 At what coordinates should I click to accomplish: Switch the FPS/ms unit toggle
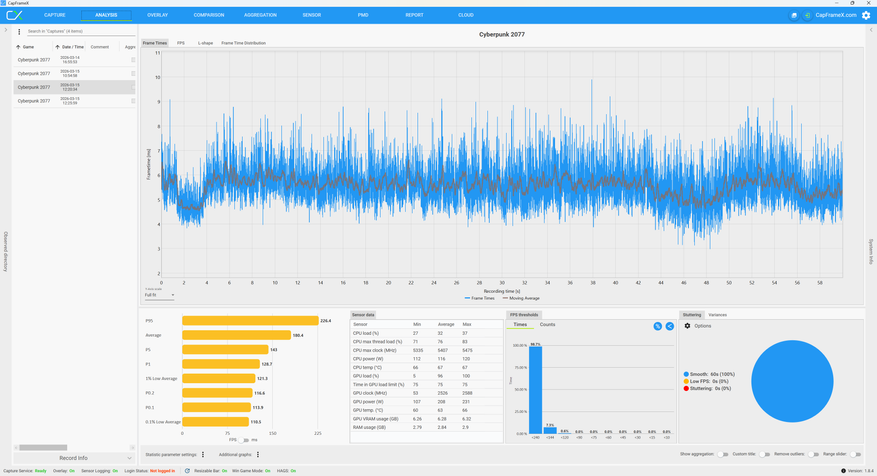(x=244, y=440)
